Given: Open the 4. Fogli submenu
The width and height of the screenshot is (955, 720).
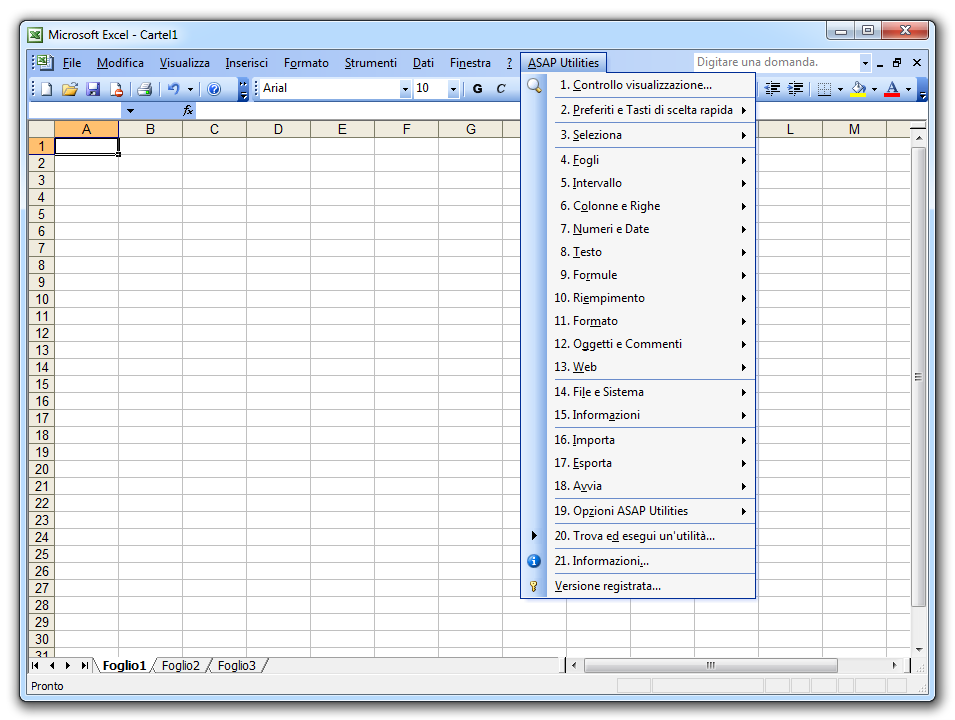Looking at the screenshot, I should pyautogui.click(x=638, y=160).
